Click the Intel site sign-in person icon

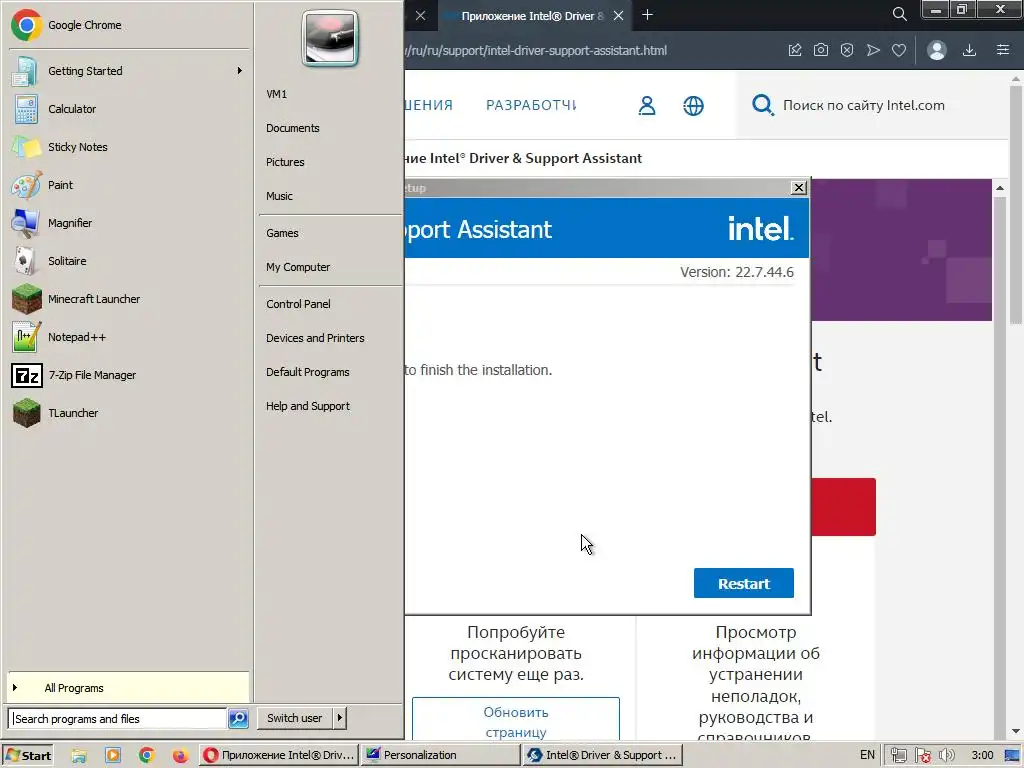(647, 105)
